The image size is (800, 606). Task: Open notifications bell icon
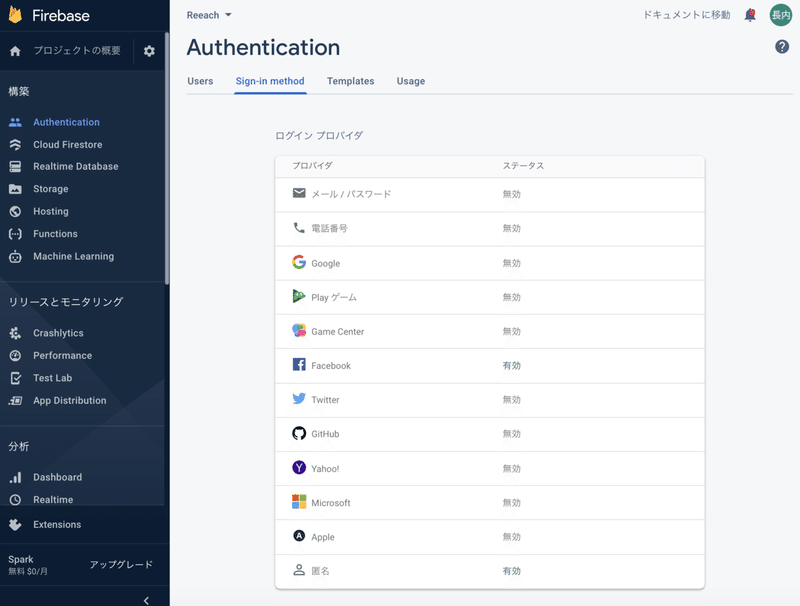(750, 15)
